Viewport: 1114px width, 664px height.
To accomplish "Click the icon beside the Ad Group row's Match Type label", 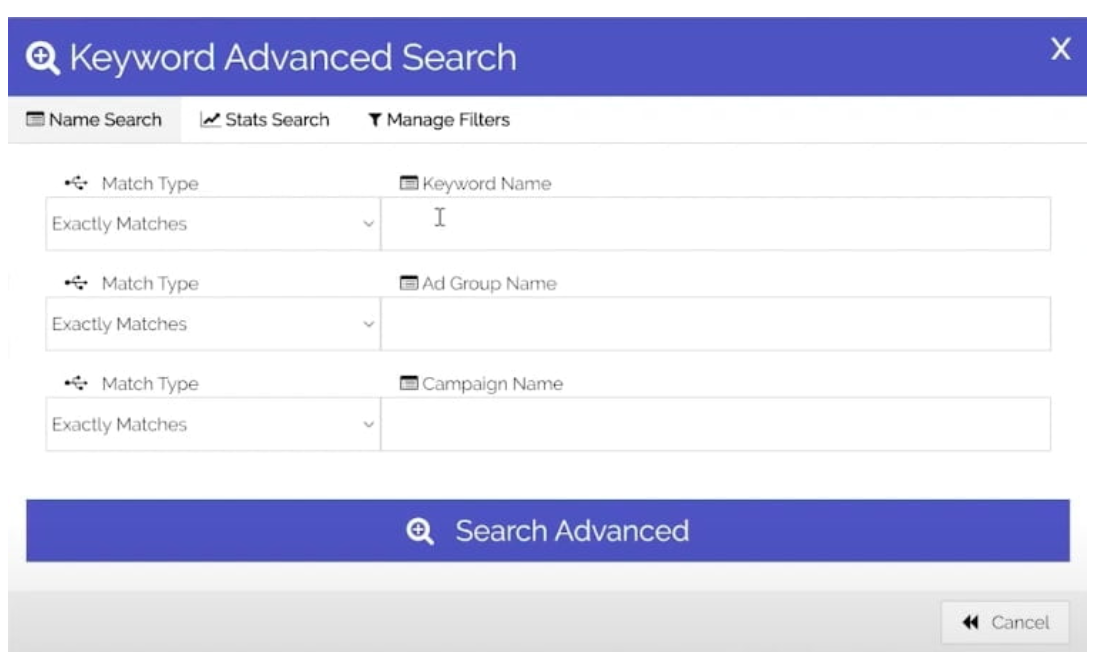I will click(76, 284).
